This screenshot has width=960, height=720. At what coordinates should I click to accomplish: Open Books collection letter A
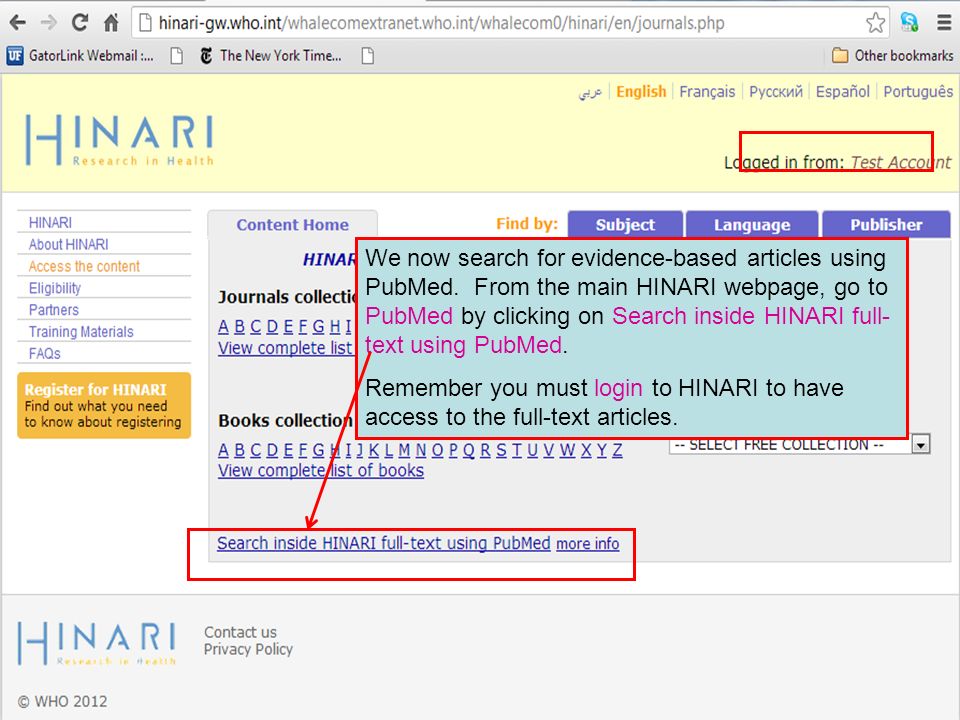point(223,450)
